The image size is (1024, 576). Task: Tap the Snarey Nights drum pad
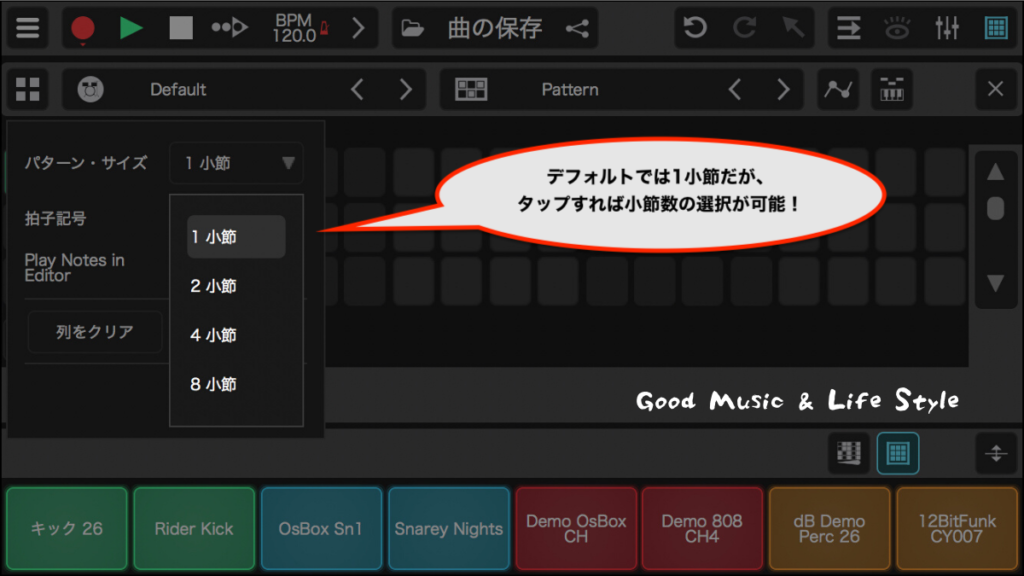(449, 528)
